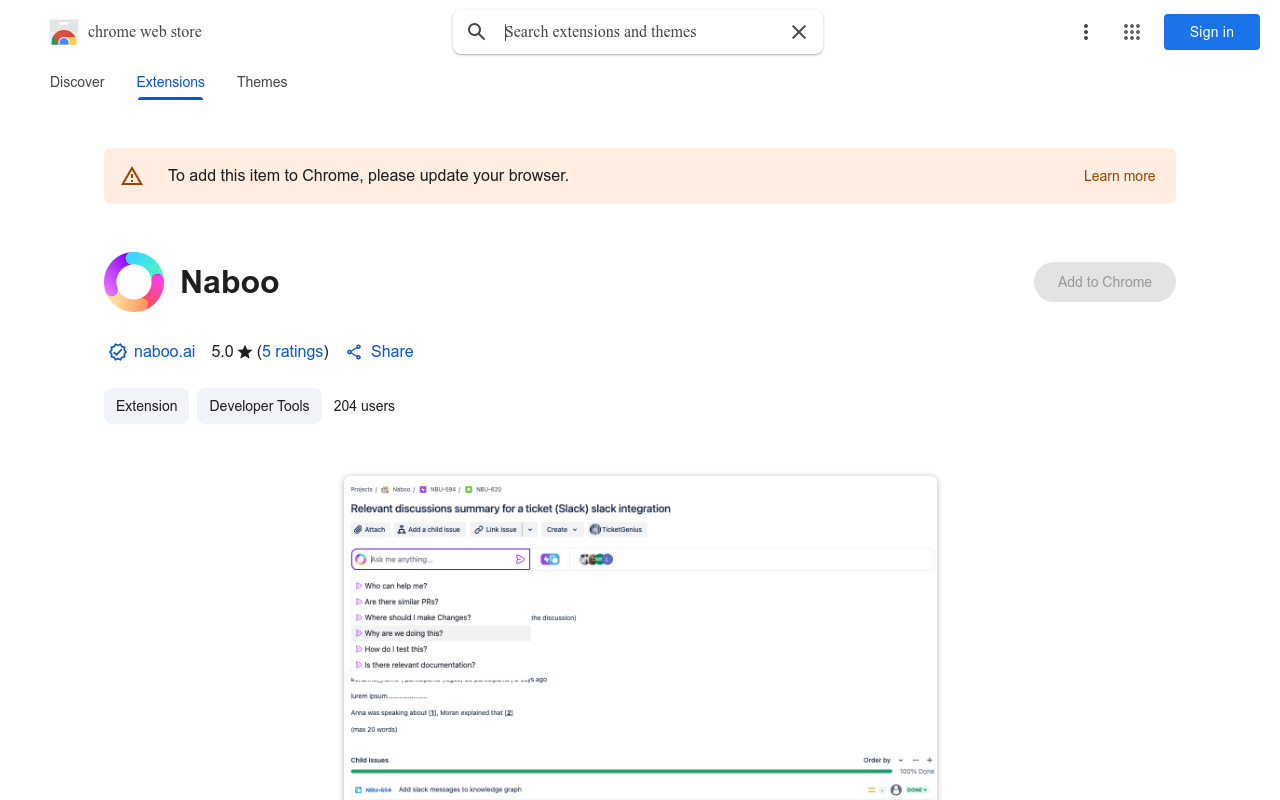The width and height of the screenshot is (1280, 800).
Task: Click the verified badge icon beside naboo.ai
Action: point(118,352)
